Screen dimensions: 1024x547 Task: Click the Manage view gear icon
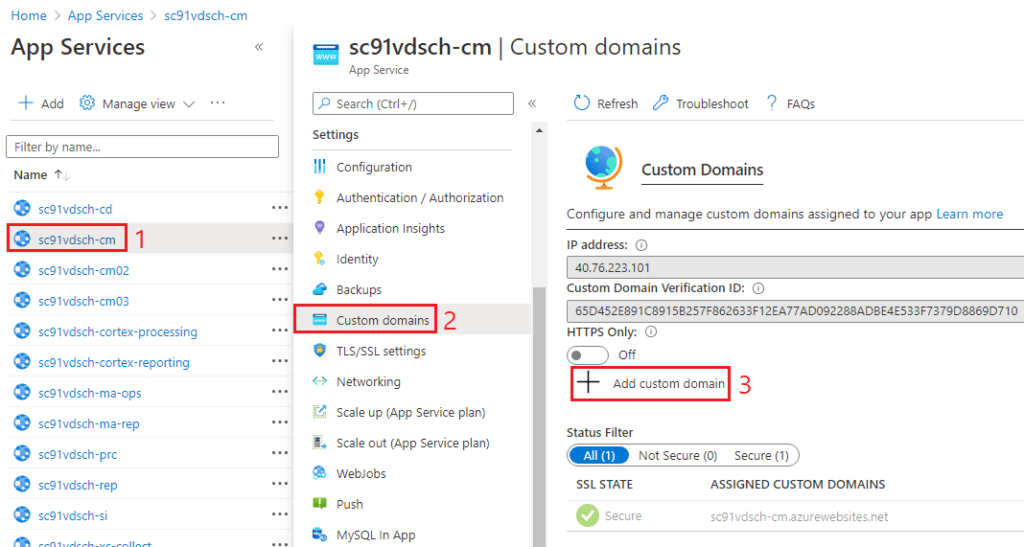click(87, 103)
